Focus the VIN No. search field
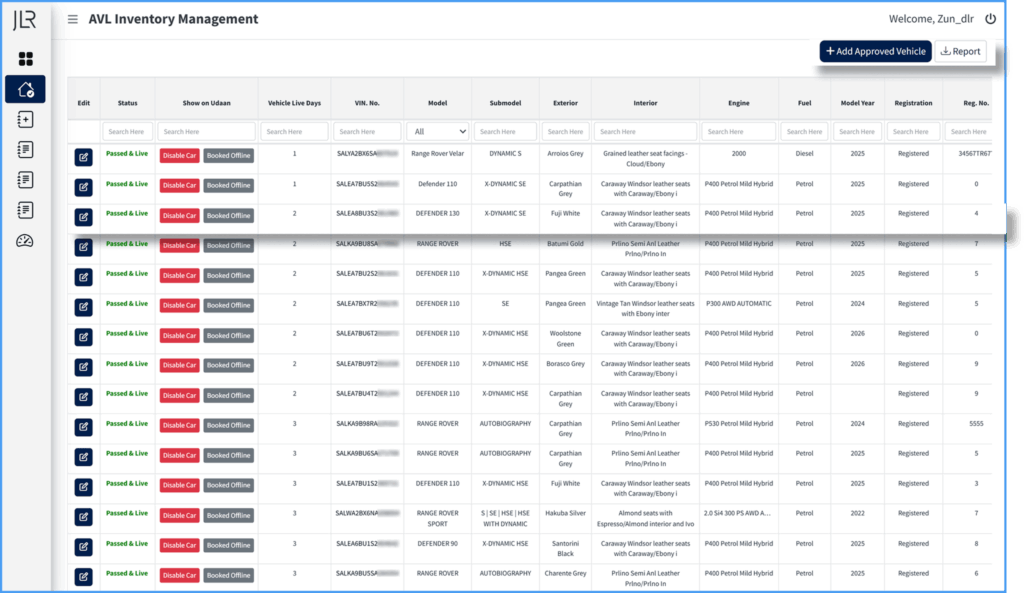 (367, 131)
